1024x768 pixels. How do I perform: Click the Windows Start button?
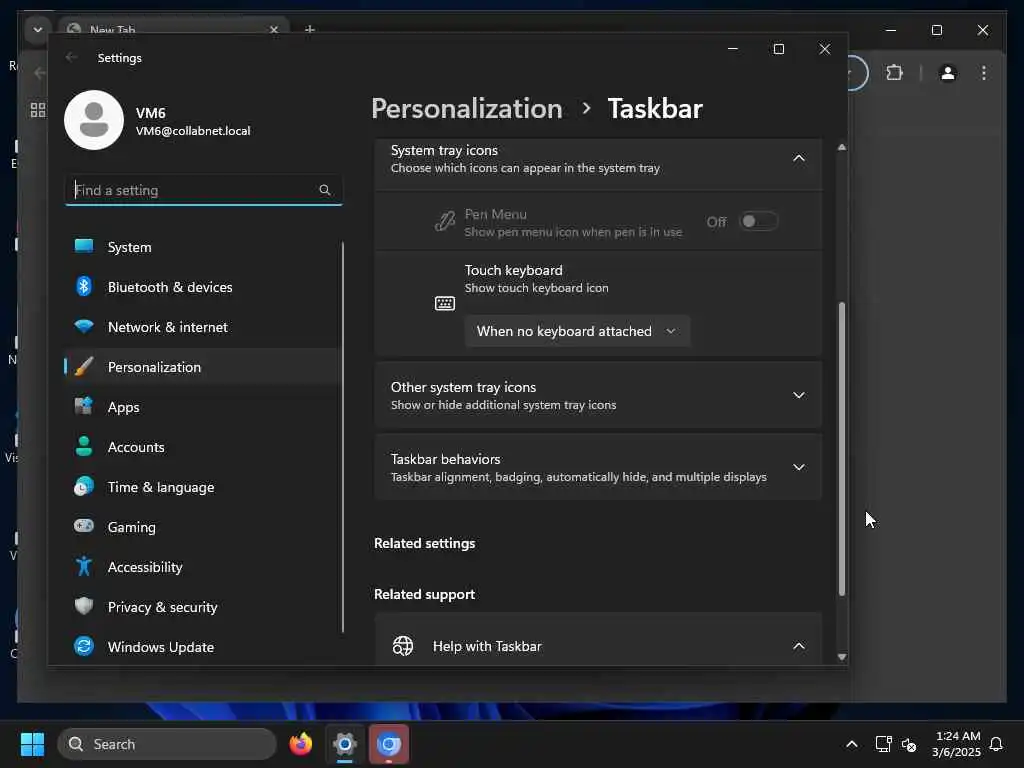click(32, 744)
